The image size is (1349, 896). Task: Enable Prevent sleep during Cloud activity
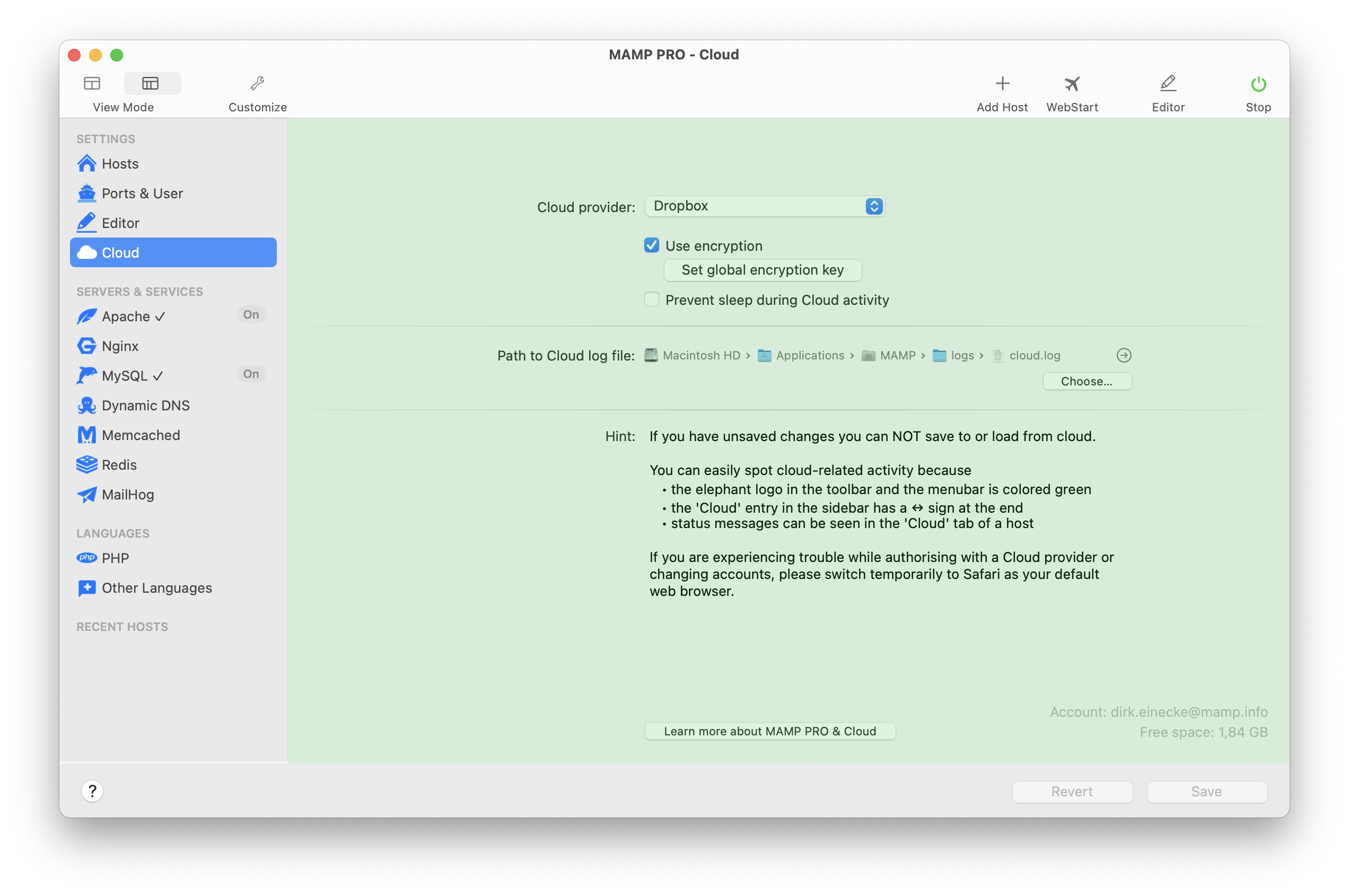coord(651,300)
